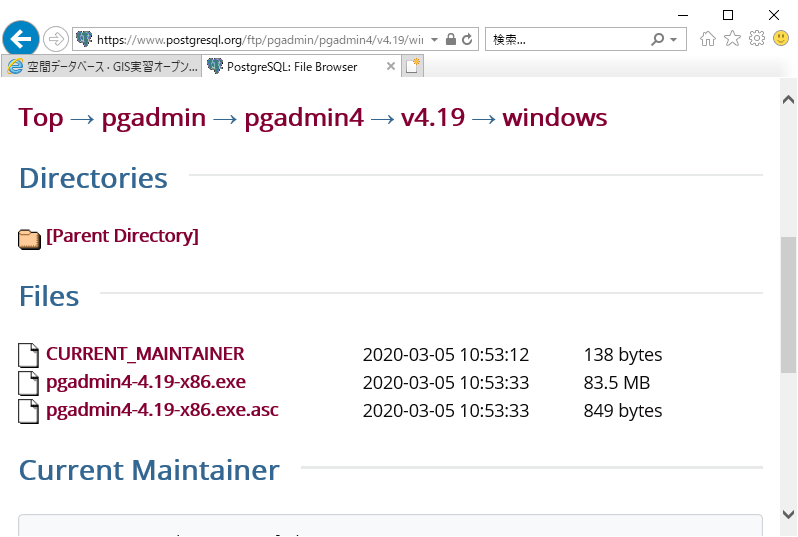This screenshot has height=537, width=798.
Task: Go to pgadmin breadcrumb link
Action: click(154, 118)
